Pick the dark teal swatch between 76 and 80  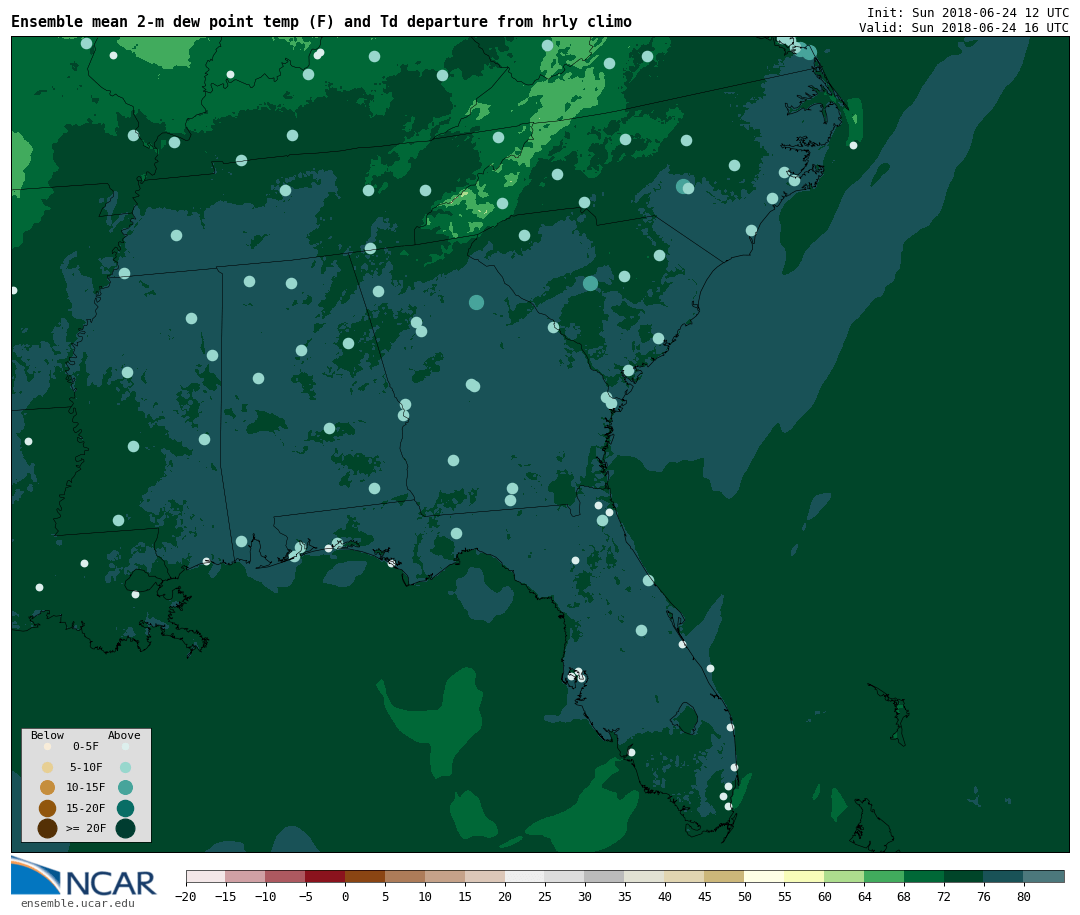1004,876
